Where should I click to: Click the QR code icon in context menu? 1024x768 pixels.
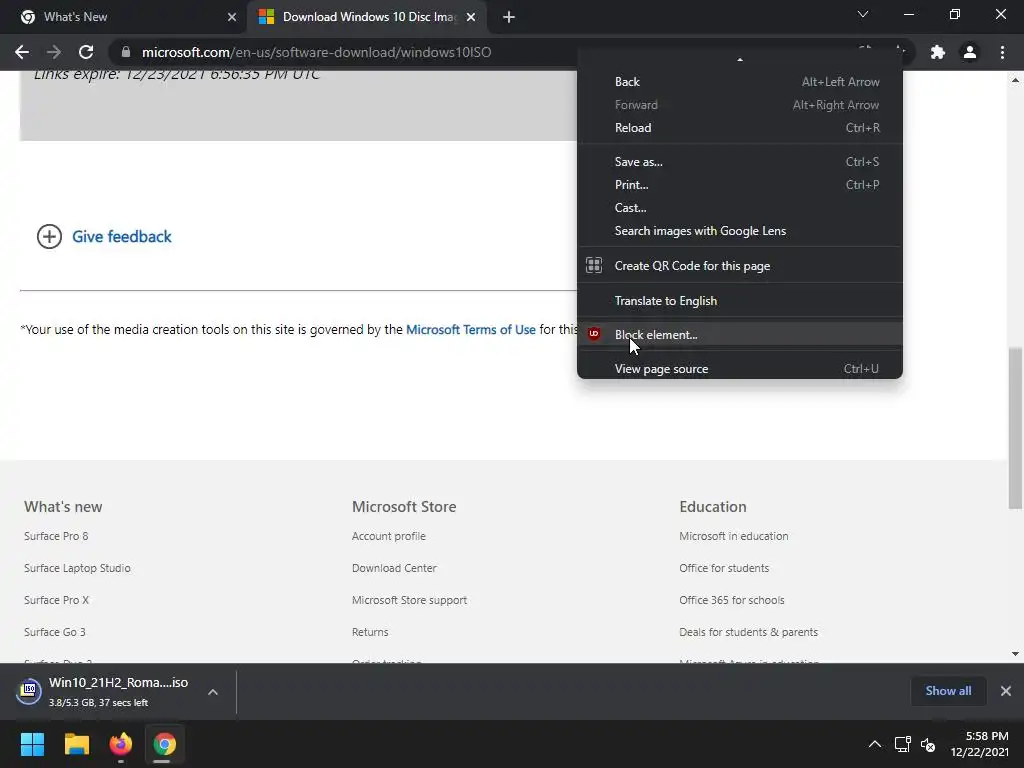point(594,264)
